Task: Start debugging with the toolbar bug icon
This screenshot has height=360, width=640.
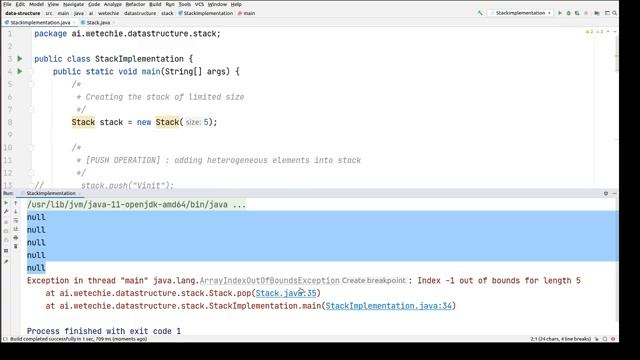Action: (x=568, y=13)
